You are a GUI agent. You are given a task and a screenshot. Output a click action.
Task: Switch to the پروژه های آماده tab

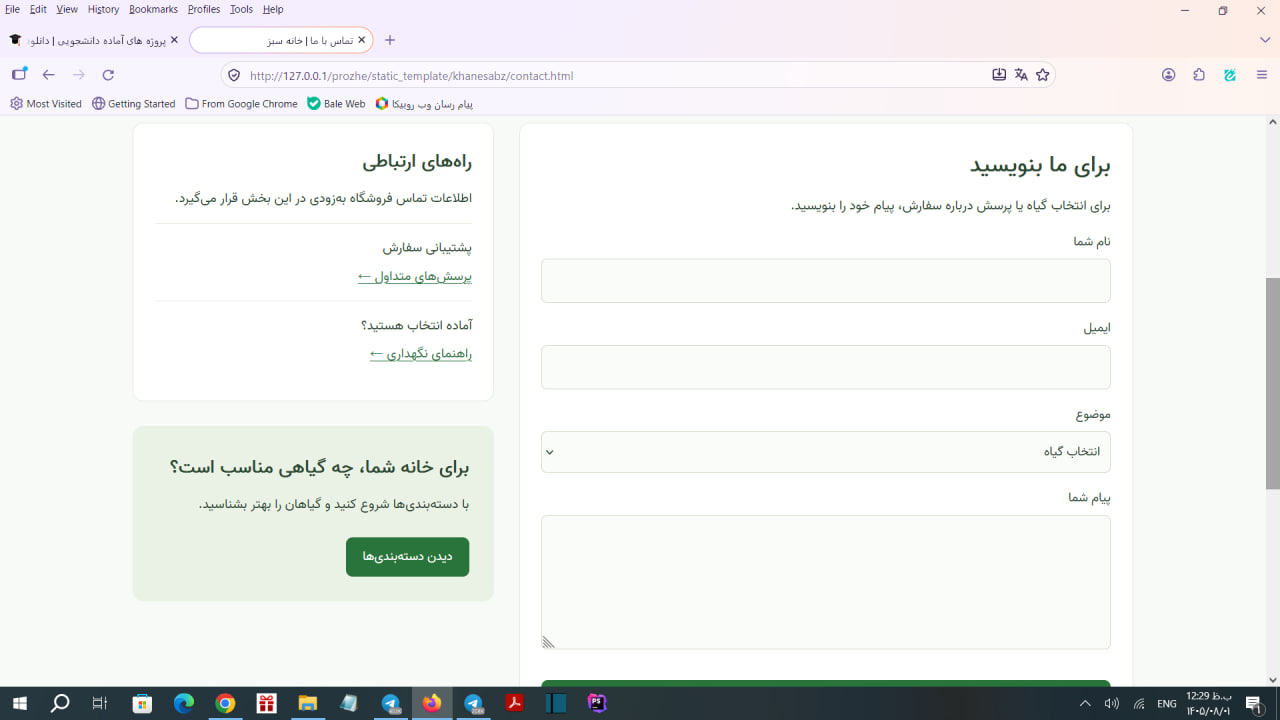(93, 40)
